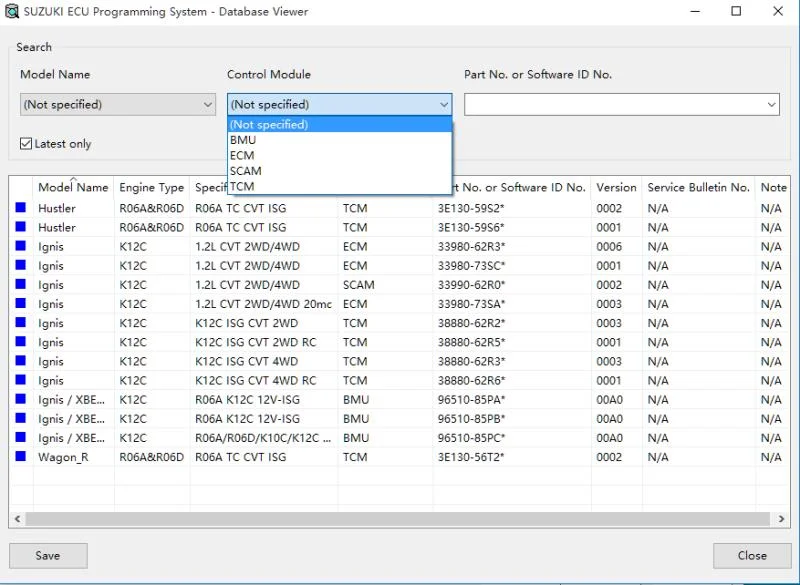Click blue marker of Hustler 3E130-59S2* row
Screen dimensions: 800x585
(x=20, y=207)
